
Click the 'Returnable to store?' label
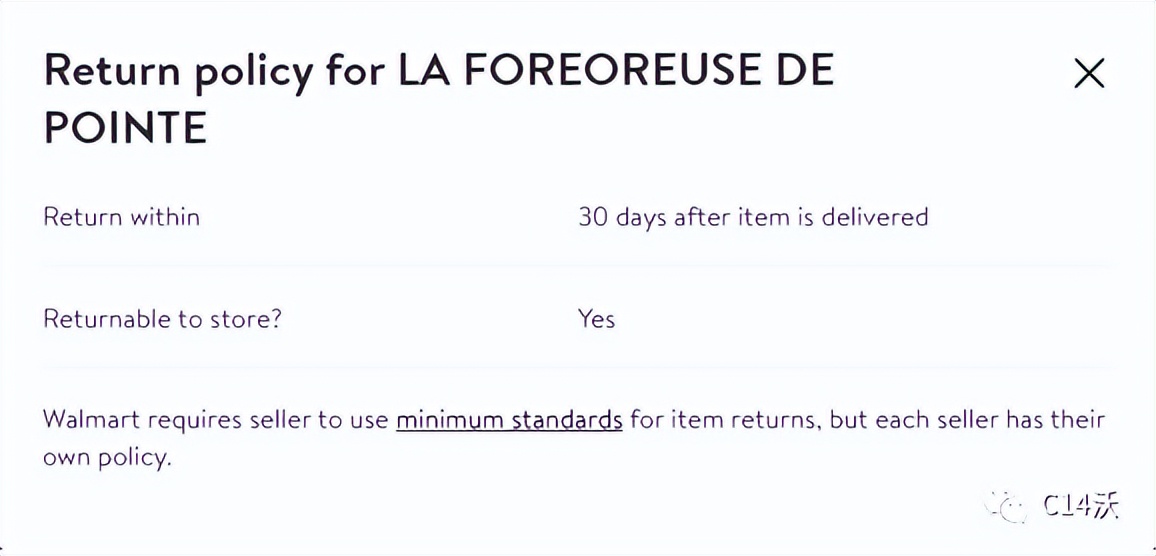pos(162,319)
